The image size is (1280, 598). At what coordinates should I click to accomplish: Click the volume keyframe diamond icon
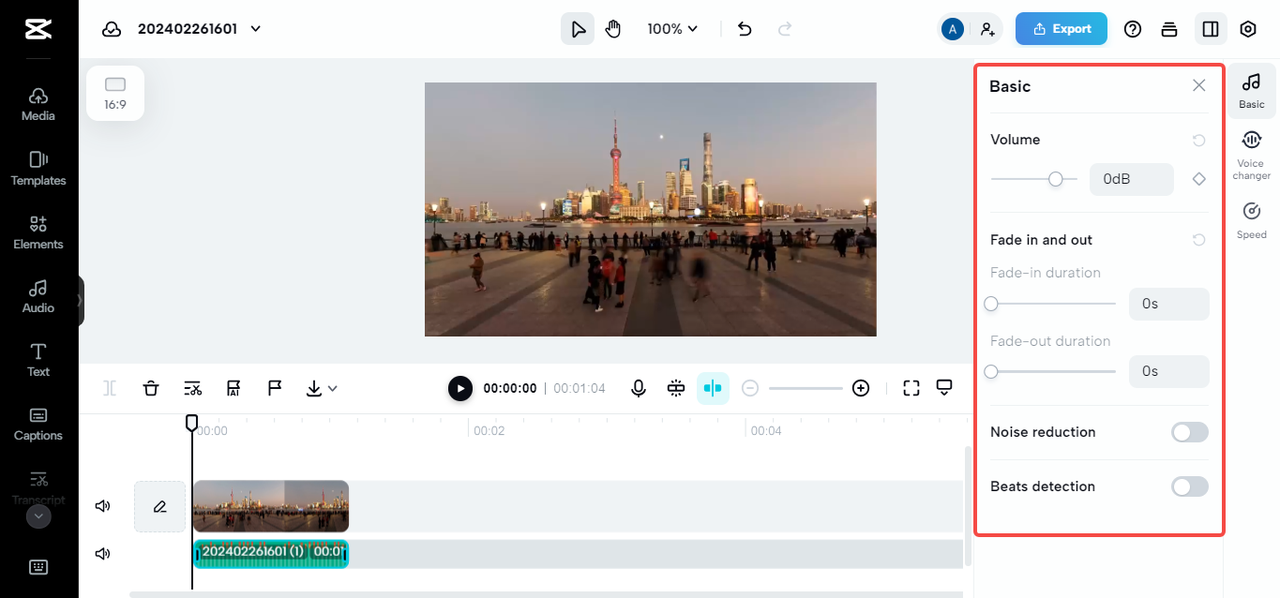click(1198, 179)
